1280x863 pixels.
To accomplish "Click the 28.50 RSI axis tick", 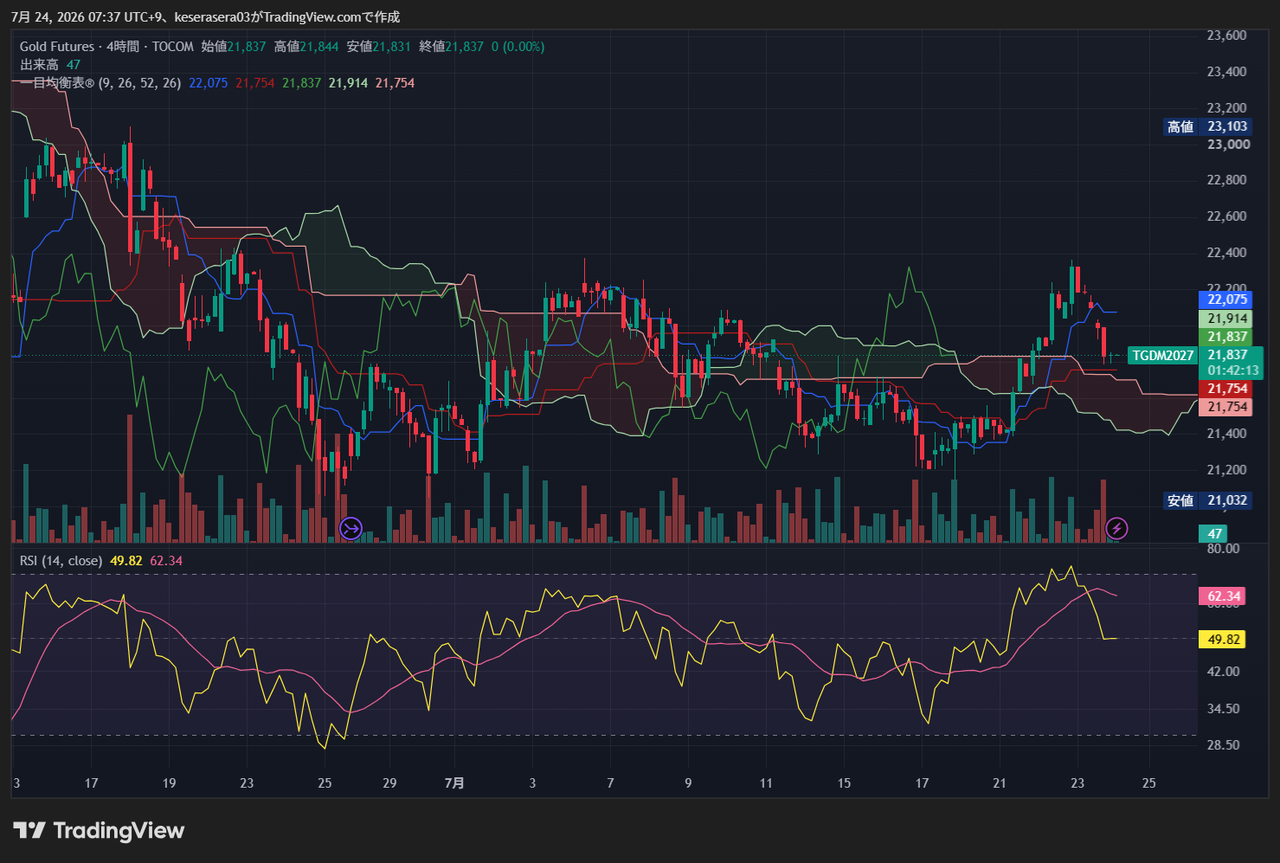I will pyautogui.click(x=1223, y=745).
